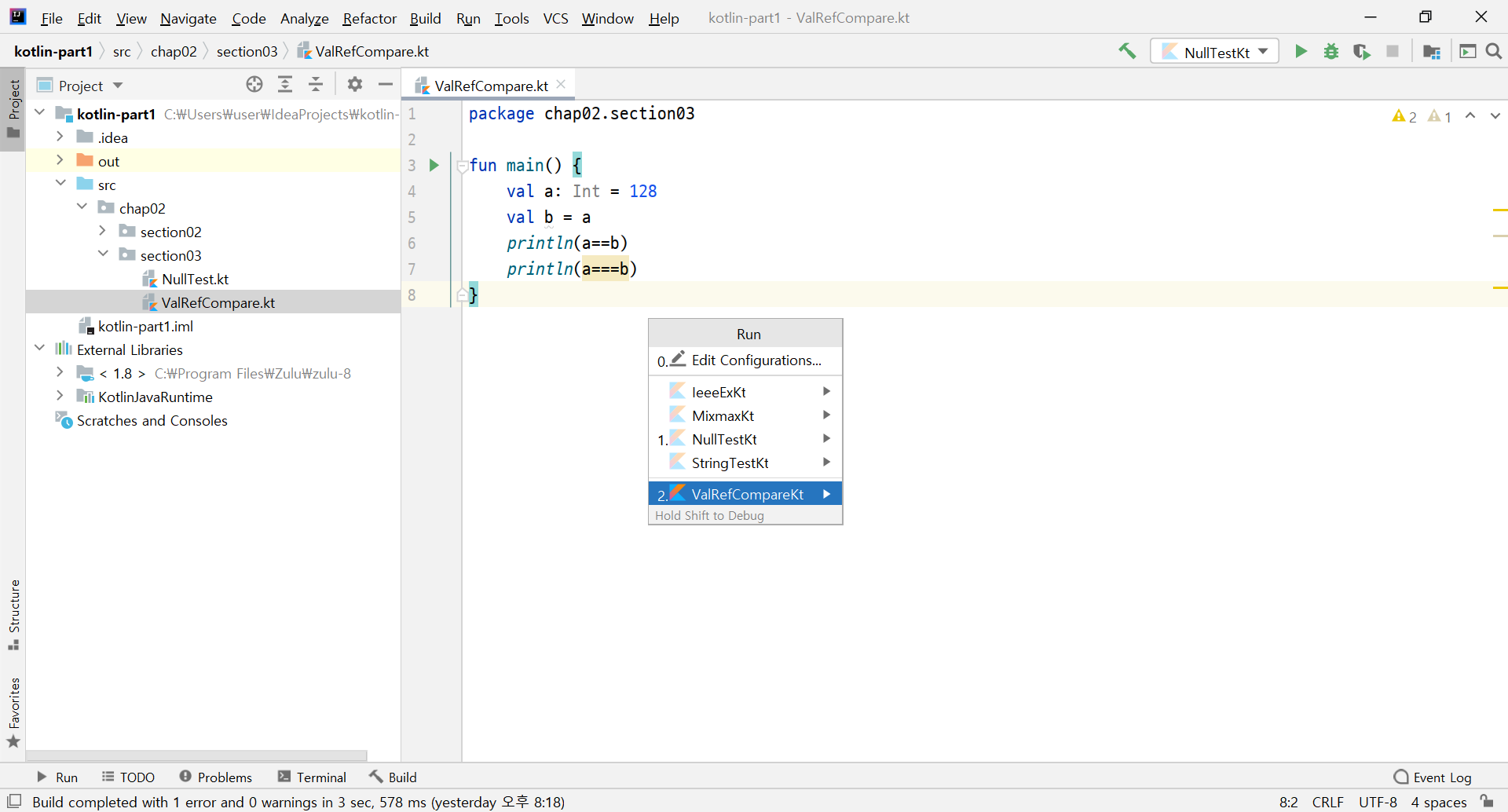Click fold end marker at closing brace

(463, 295)
